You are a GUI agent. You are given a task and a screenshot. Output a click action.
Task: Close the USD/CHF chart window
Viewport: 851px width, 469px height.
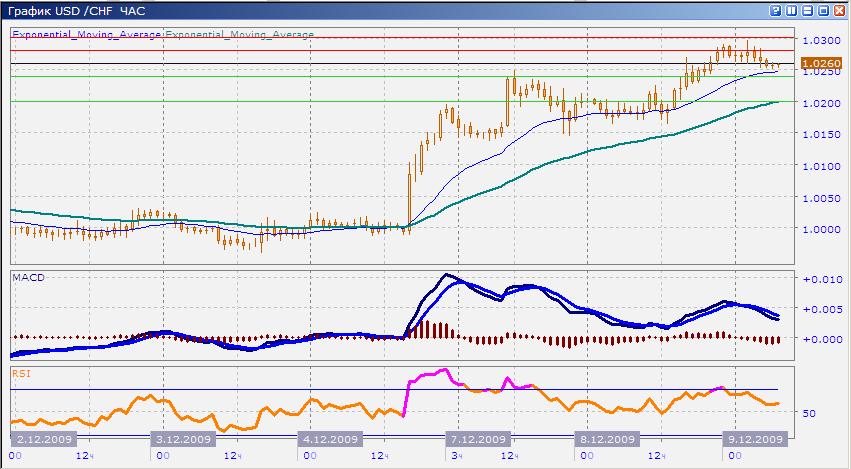[x=840, y=10]
